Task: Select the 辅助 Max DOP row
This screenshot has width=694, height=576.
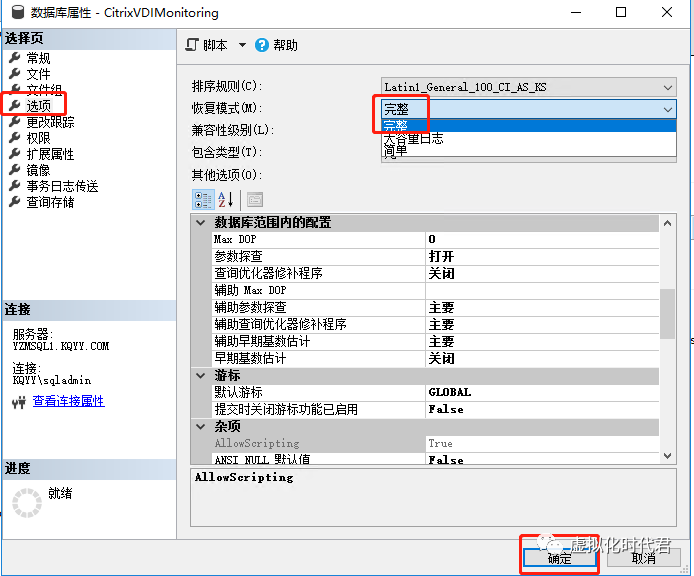Action: pyautogui.click(x=436, y=290)
